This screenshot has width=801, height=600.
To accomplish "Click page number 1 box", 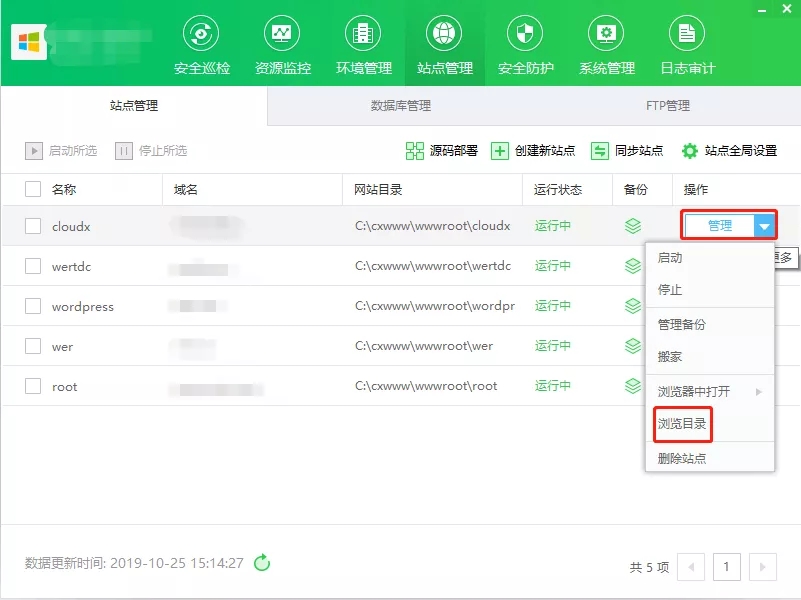I will pos(726,567).
